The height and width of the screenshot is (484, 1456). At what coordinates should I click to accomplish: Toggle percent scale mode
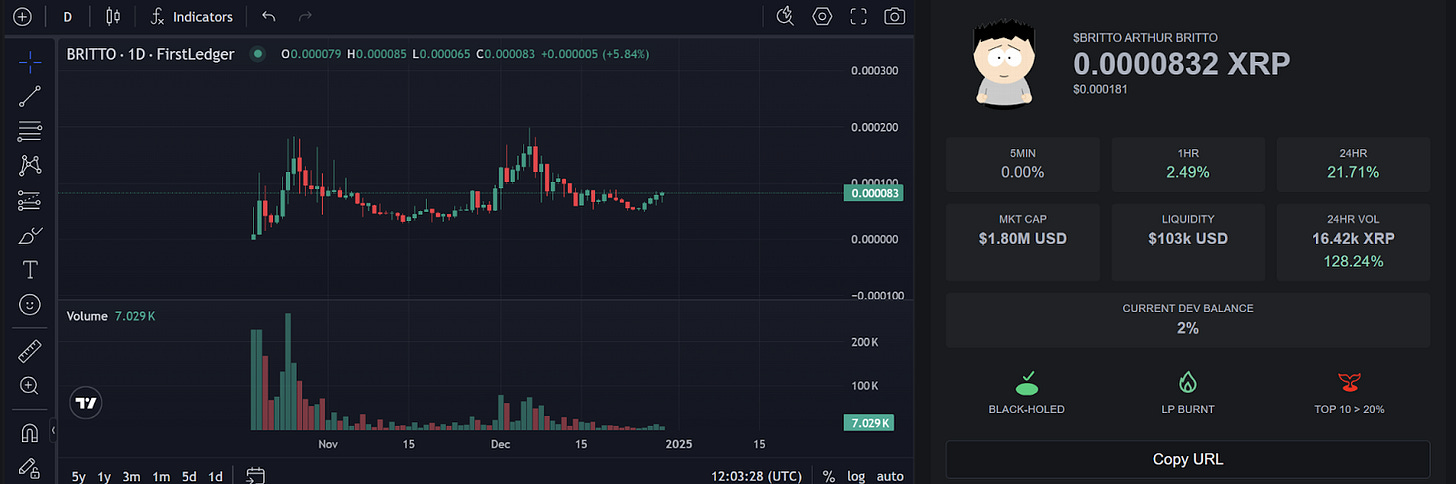829,477
